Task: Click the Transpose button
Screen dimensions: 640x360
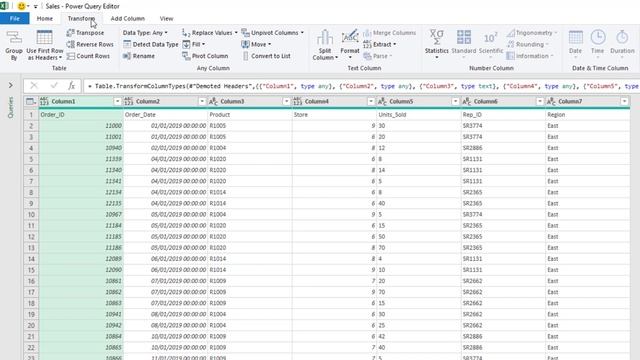Action: pyautogui.click(x=85, y=33)
